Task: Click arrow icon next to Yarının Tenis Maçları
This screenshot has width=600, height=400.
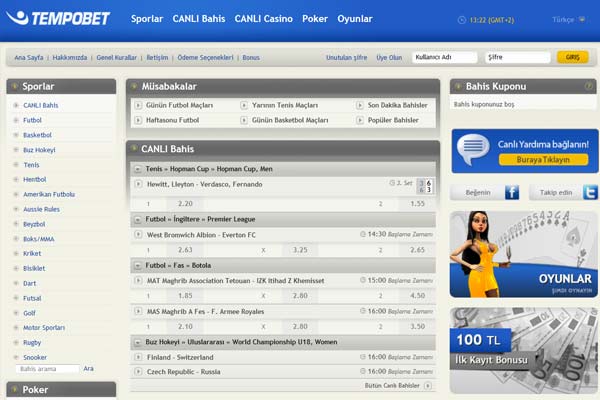Action: 244,105
